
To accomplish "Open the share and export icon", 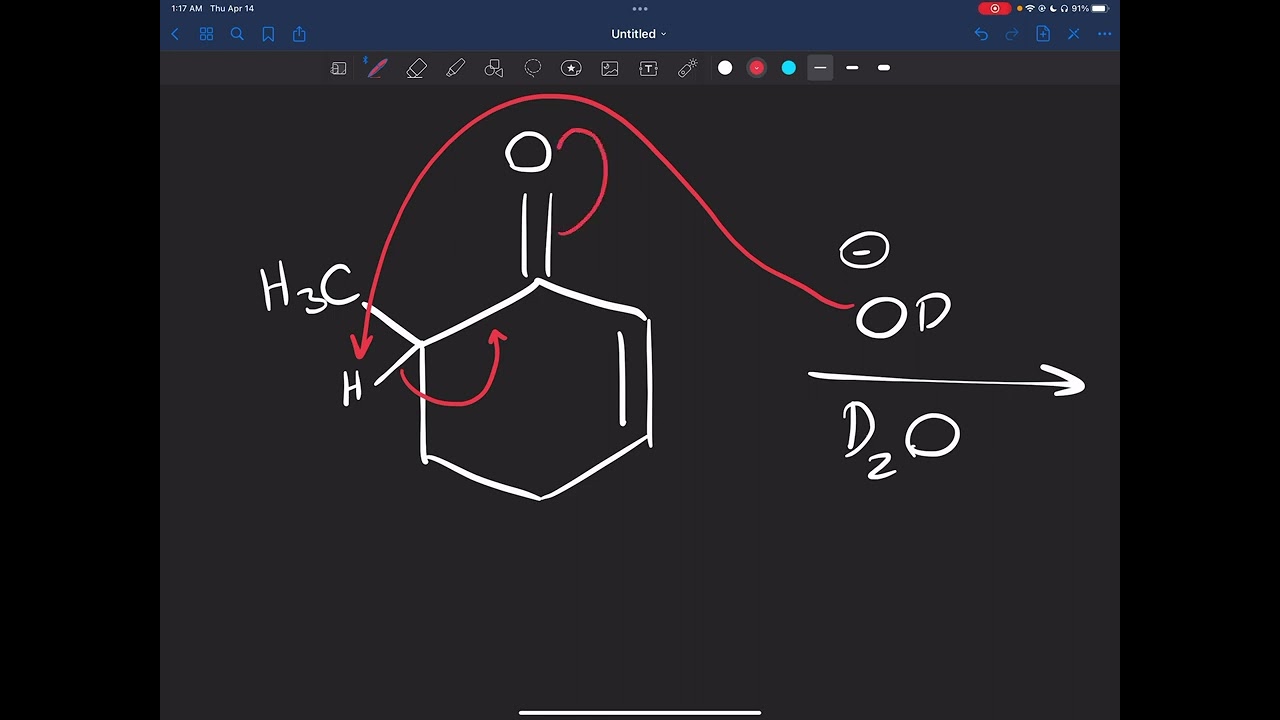I will tap(299, 34).
